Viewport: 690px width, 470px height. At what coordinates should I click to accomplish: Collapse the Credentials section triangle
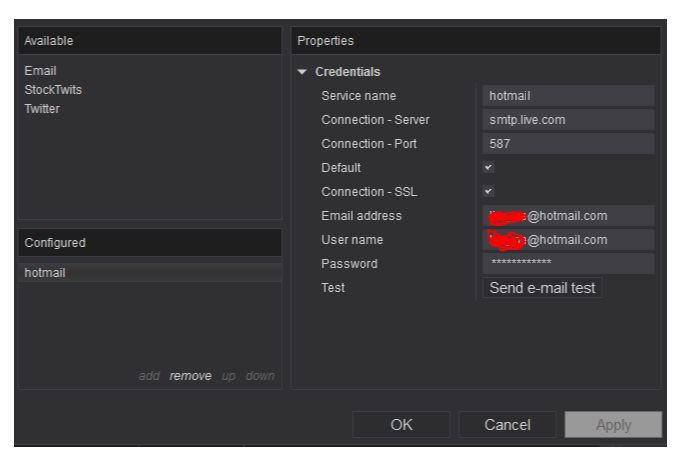pos(302,72)
